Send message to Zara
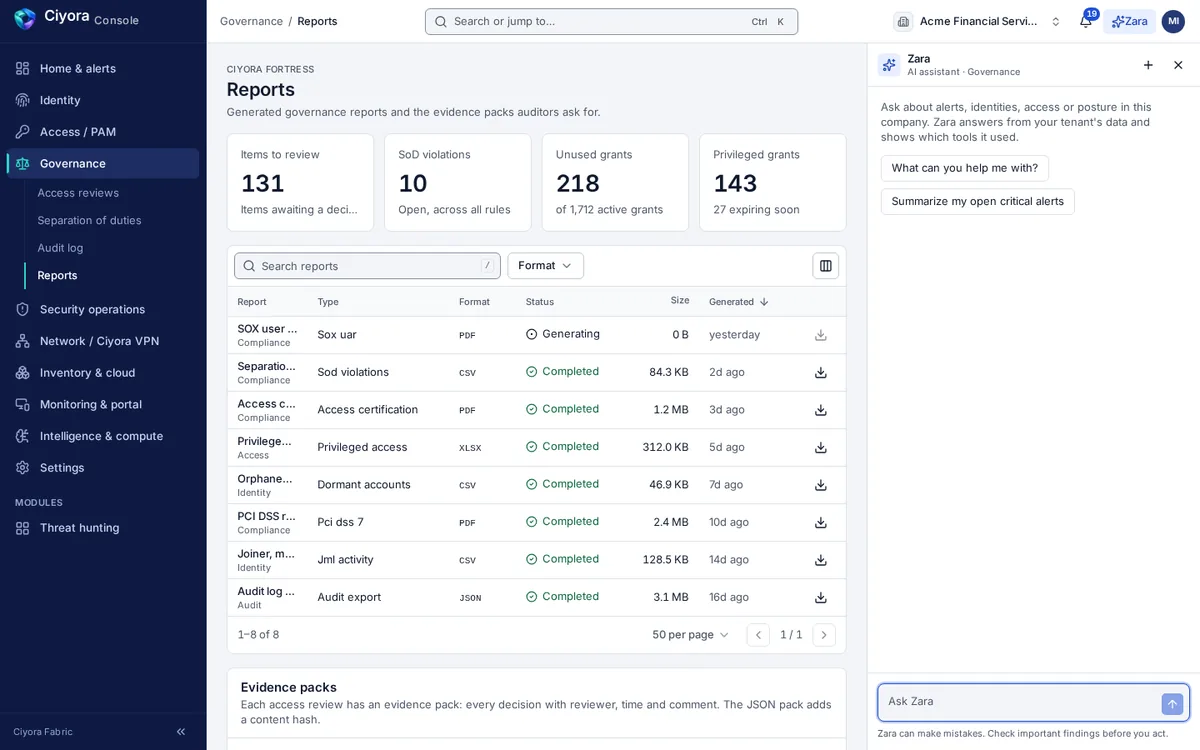The height and width of the screenshot is (750, 1200). point(1172,704)
